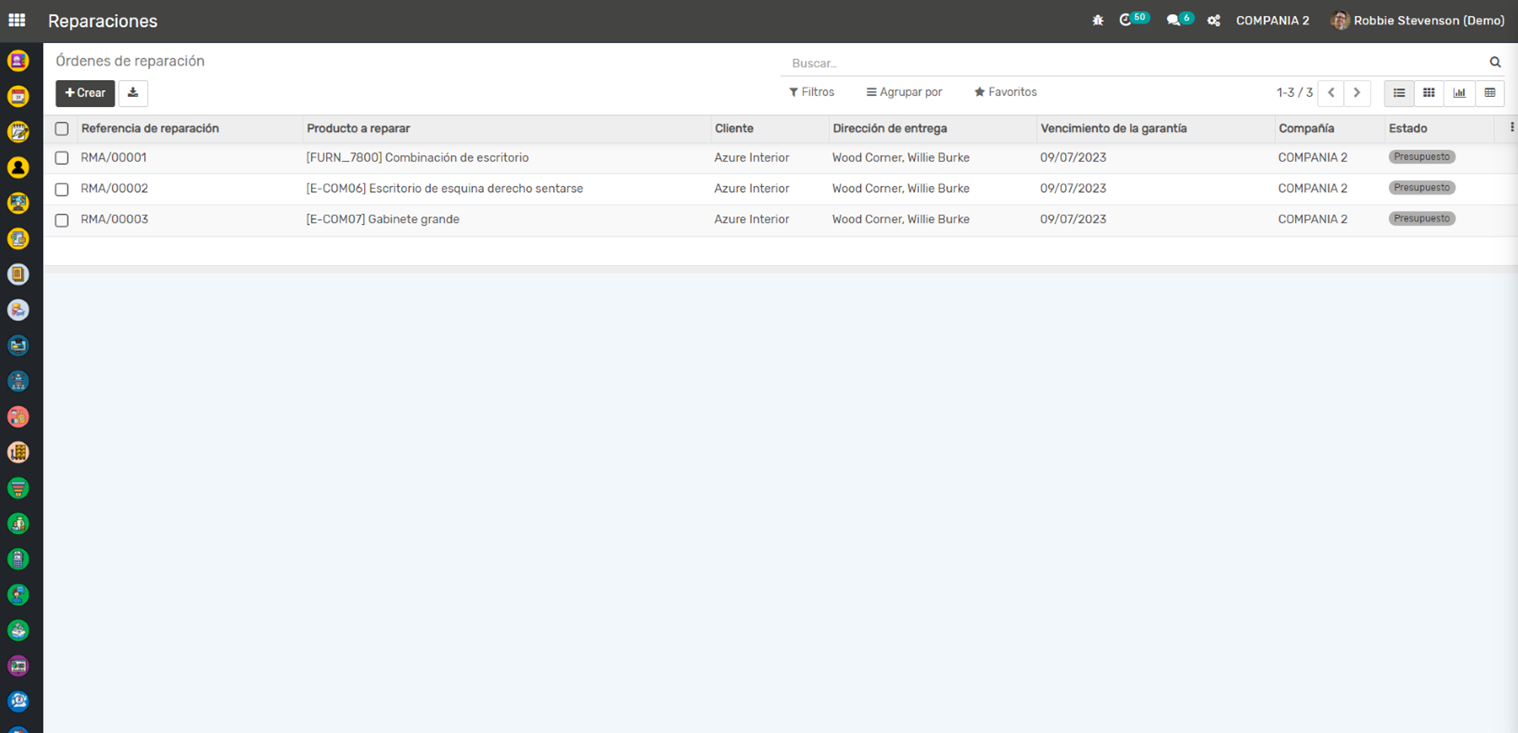The width and height of the screenshot is (1518, 733).
Task: Click the export download icon button
Action: (x=133, y=93)
